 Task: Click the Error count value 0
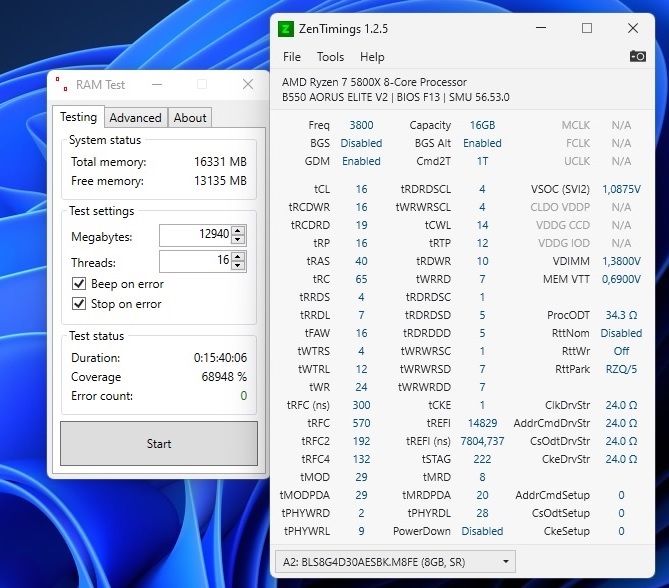tap(244, 396)
